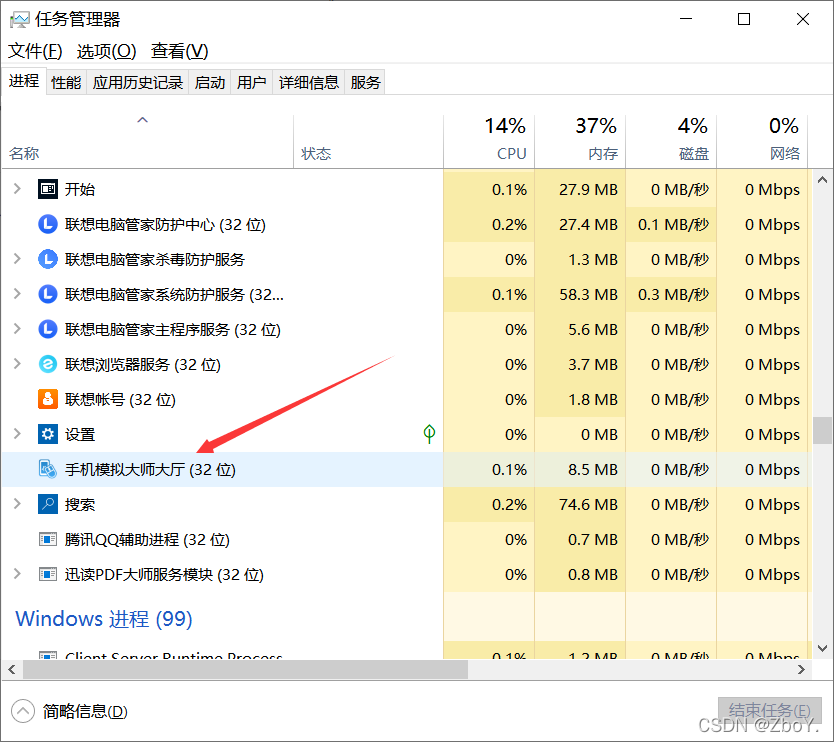Click the 联想电脑管家杀毒防护服务 icon

[x=48, y=259]
